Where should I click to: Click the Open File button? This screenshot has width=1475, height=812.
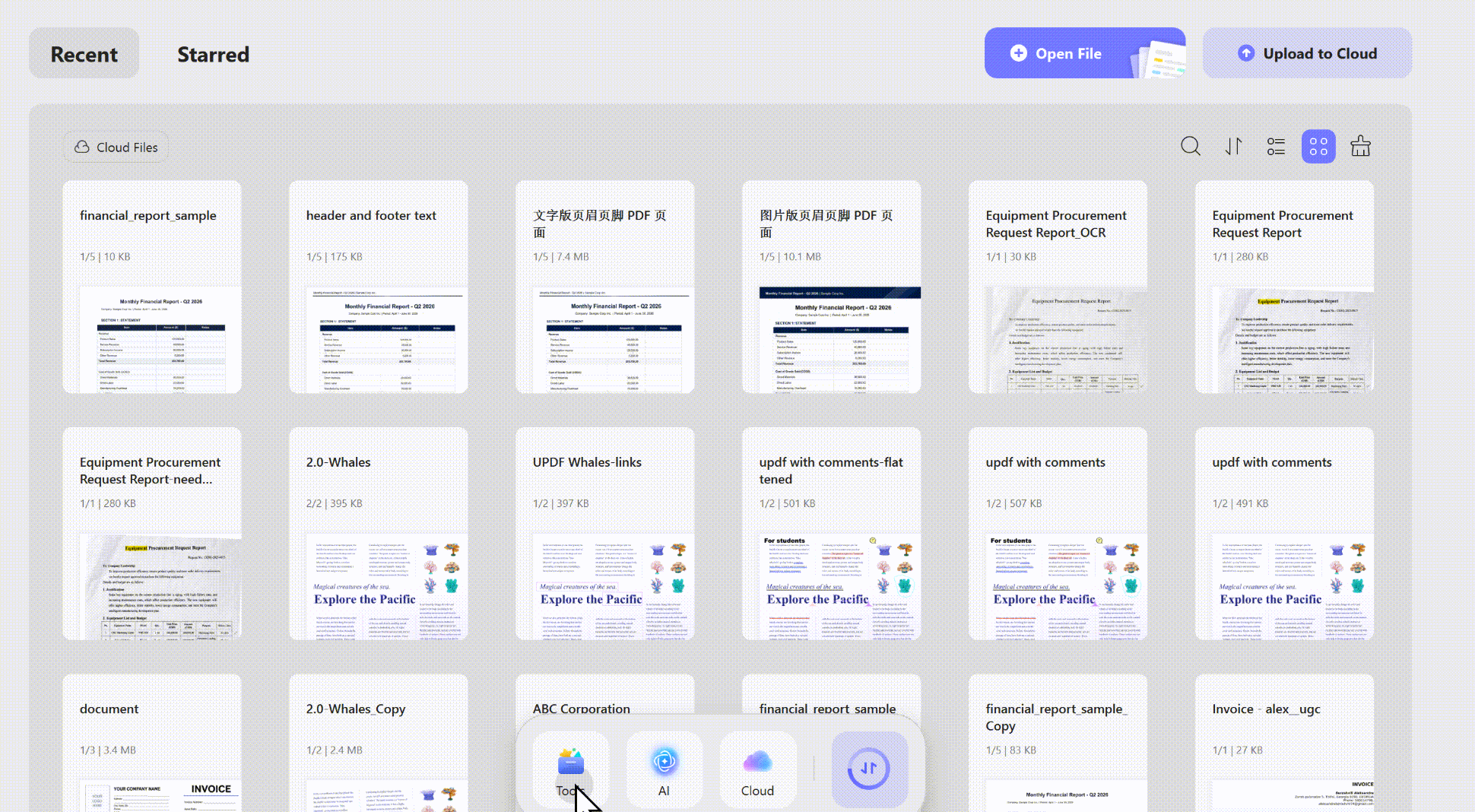pos(1085,53)
